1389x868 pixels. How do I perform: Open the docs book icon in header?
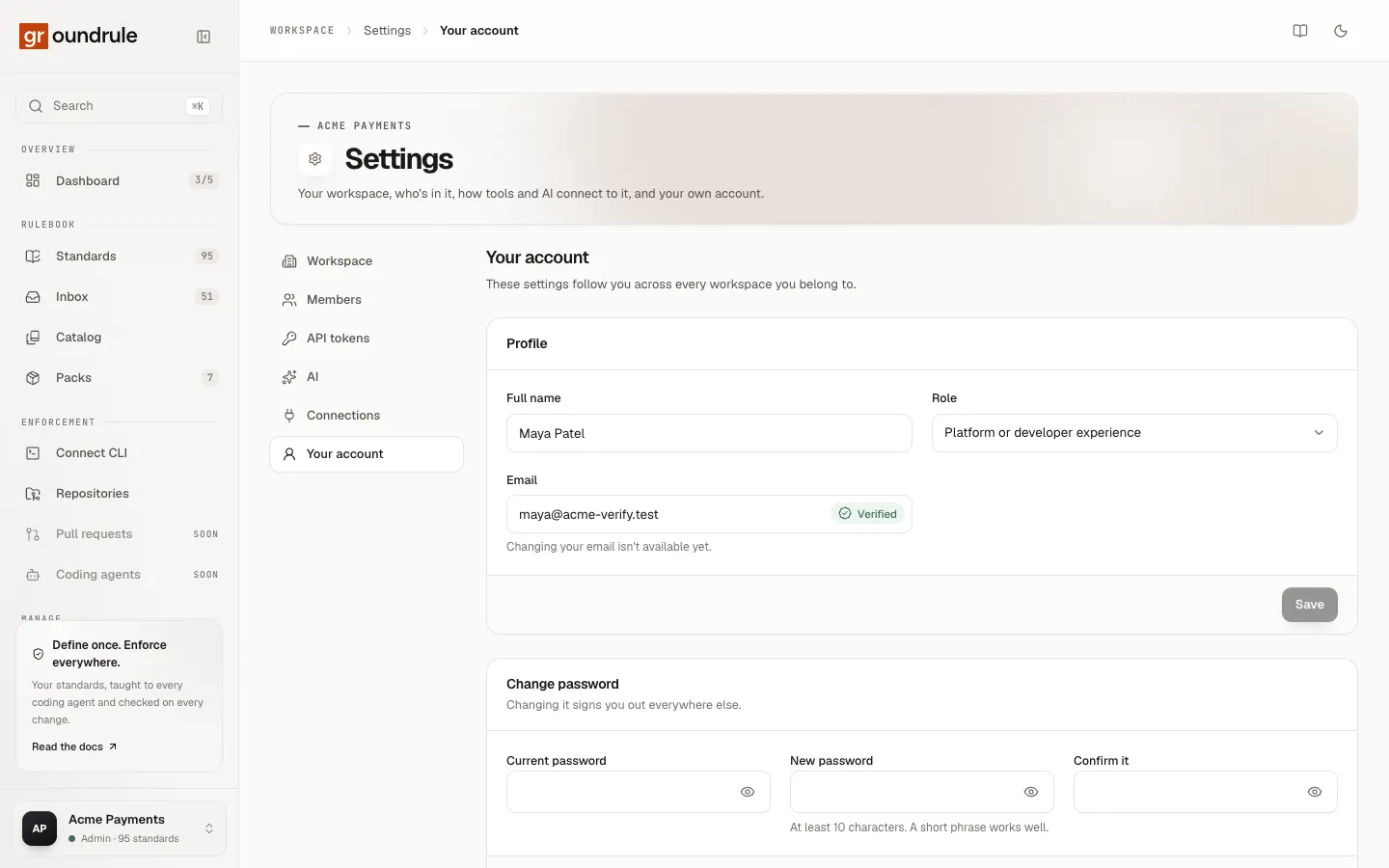click(x=1300, y=31)
